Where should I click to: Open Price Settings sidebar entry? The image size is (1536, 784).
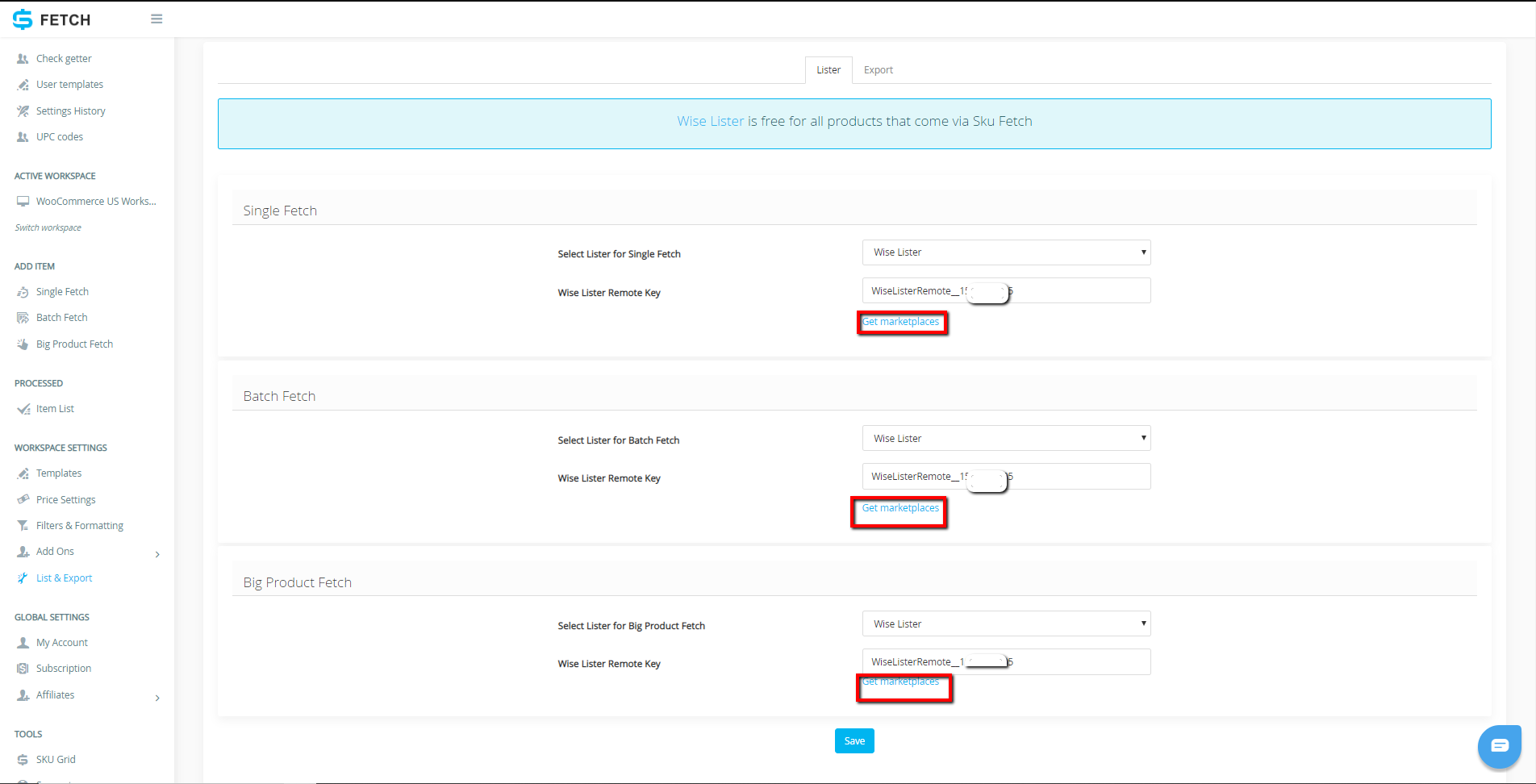coord(66,500)
